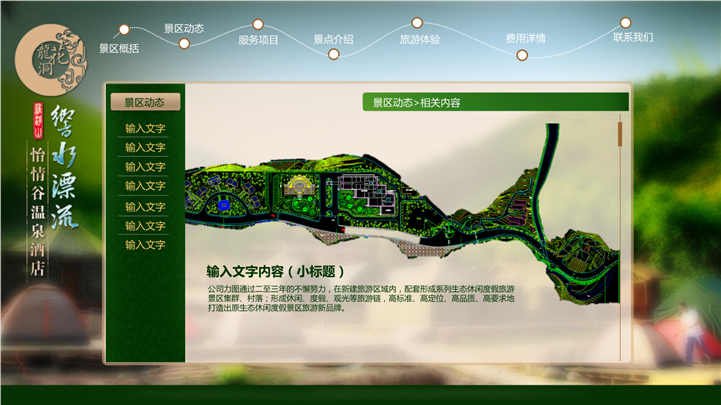Click the 输入文字内容（小标题）heading
Image resolution: width=721 pixels, height=405 pixels.
pyautogui.click(x=275, y=271)
